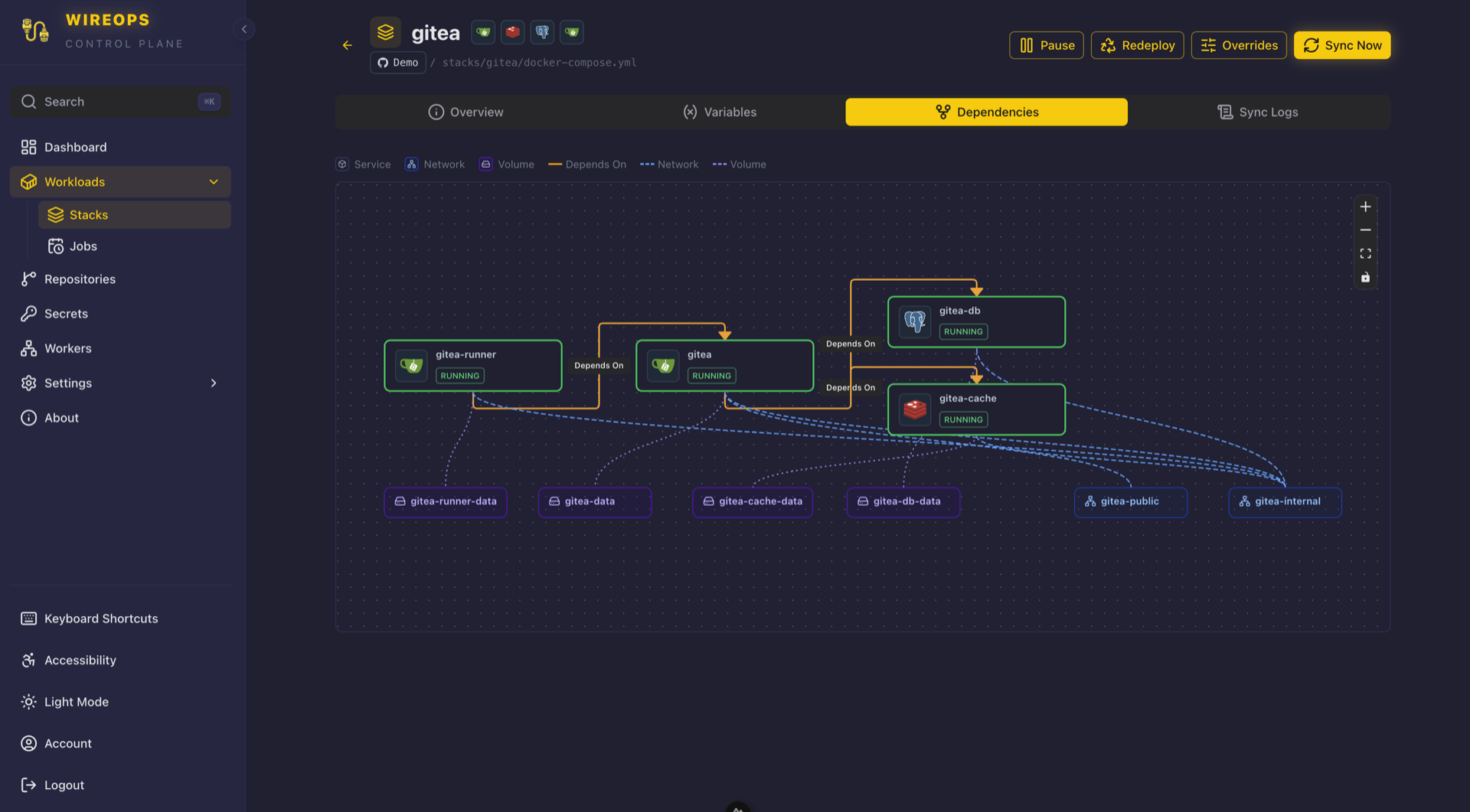
Task: Click the gitea-db PostgreSQL node icon
Action: coord(915,321)
